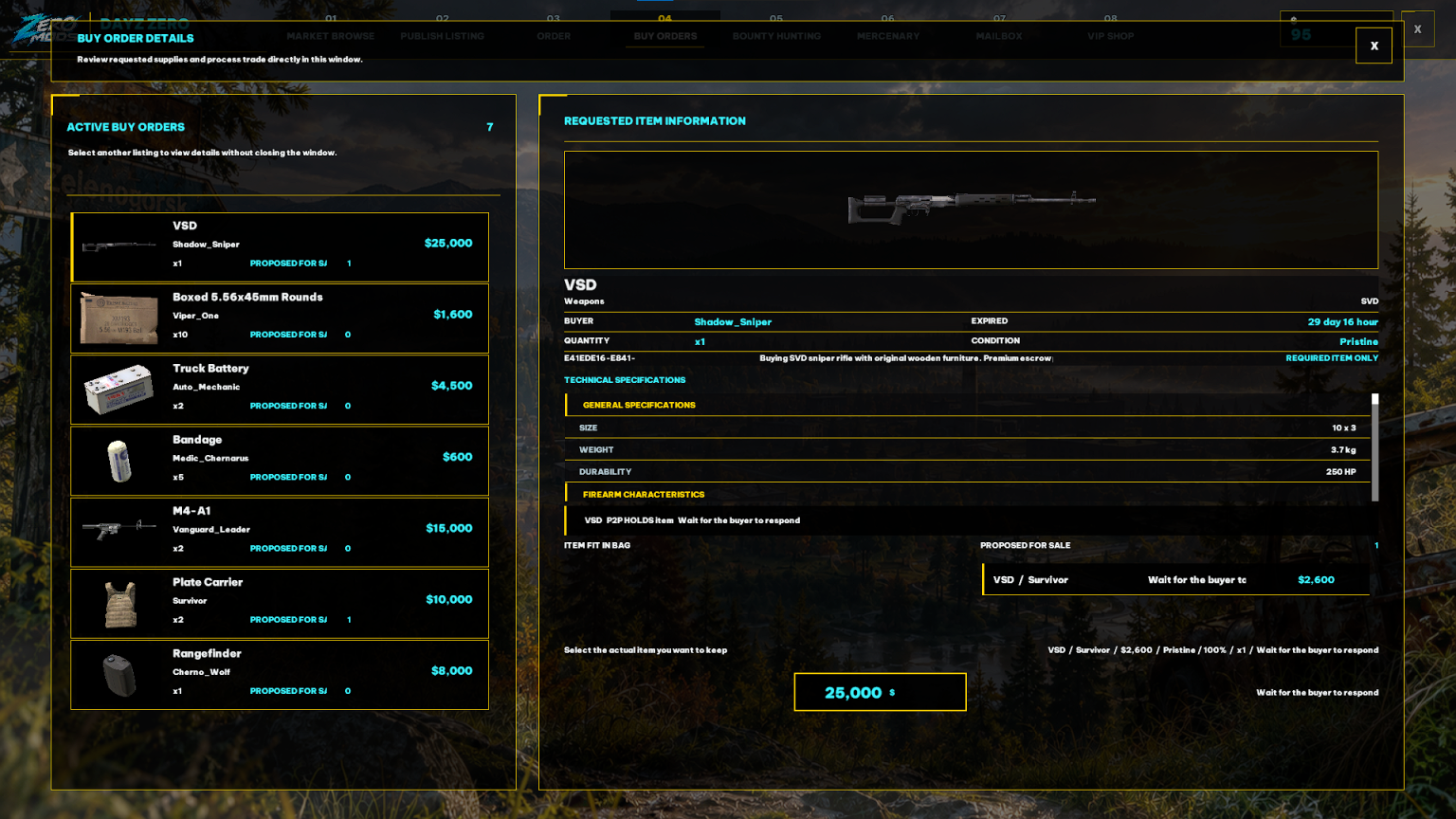This screenshot has height=819, width=1456.
Task: Click the $15,000 M4-A1 price
Action: pos(449,528)
